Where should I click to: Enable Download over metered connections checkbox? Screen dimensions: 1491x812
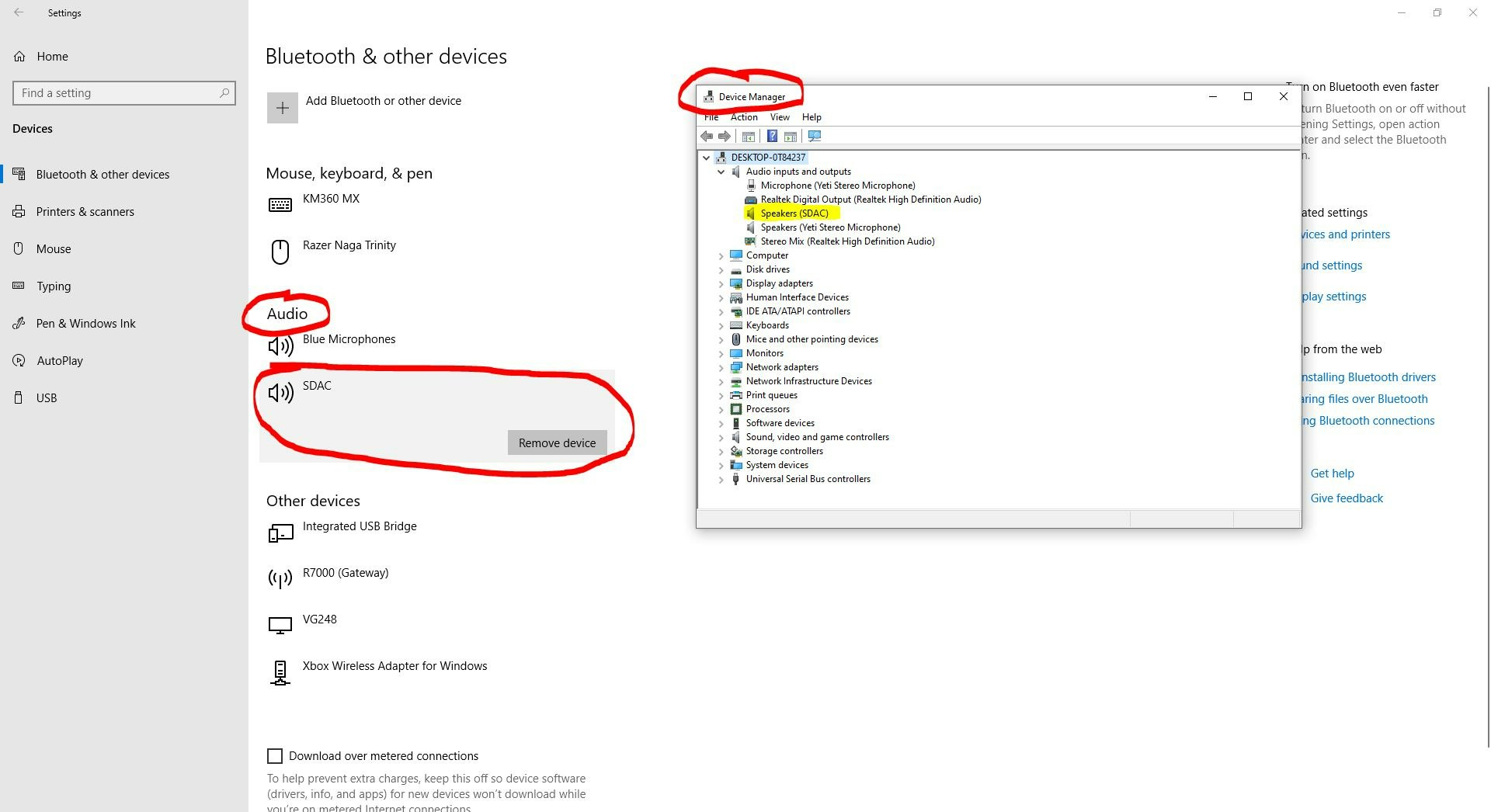[275, 756]
